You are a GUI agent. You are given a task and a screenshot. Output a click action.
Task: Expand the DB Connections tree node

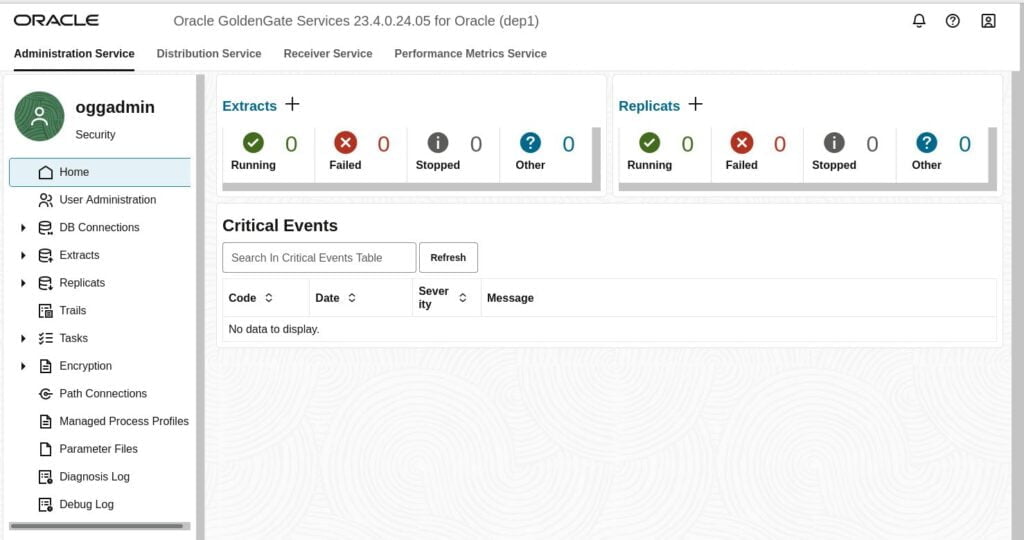pyautogui.click(x=23, y=228)
